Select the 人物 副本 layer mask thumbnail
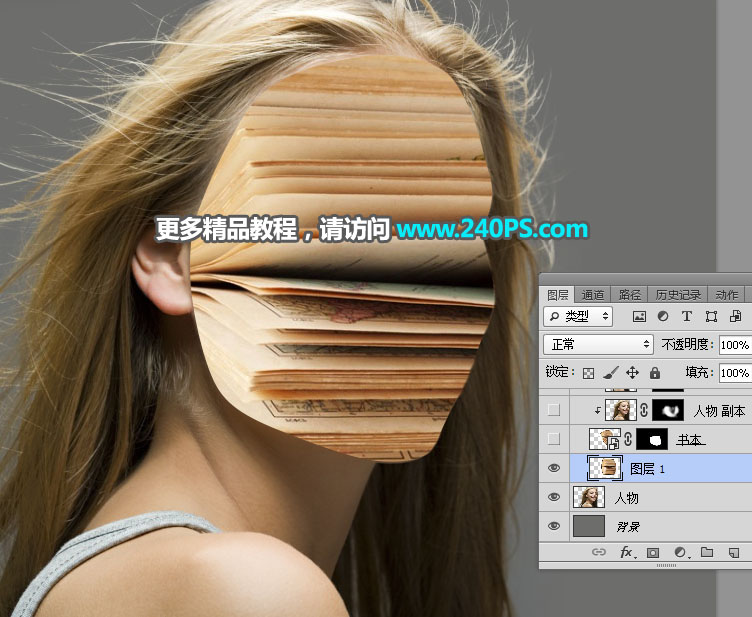The image size is (752, 617). click(x=668, y=410)
